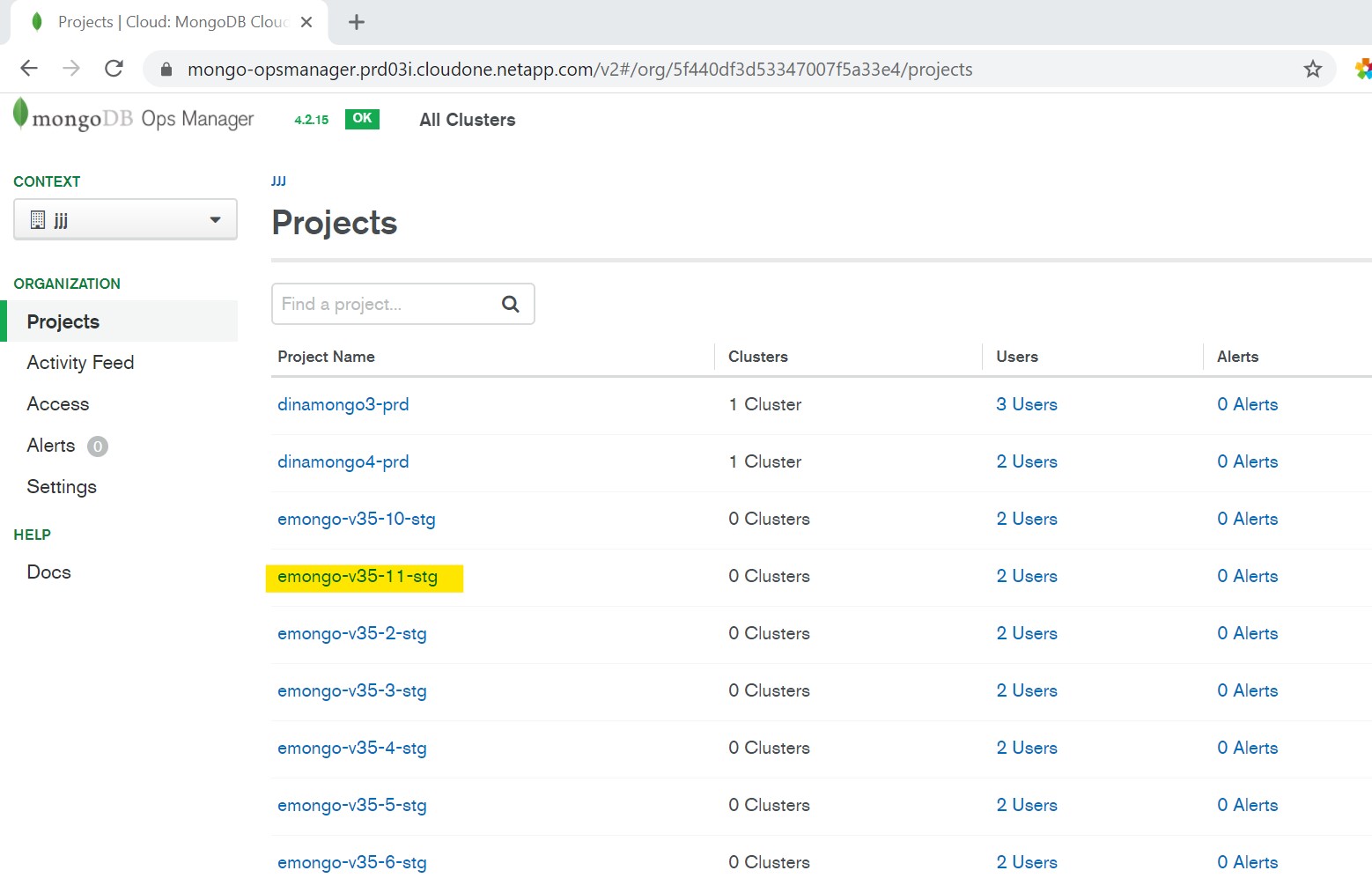This screenshot has width=1372, height=878.
Task: Click the padlock site info icon
Action: [166, 70]
